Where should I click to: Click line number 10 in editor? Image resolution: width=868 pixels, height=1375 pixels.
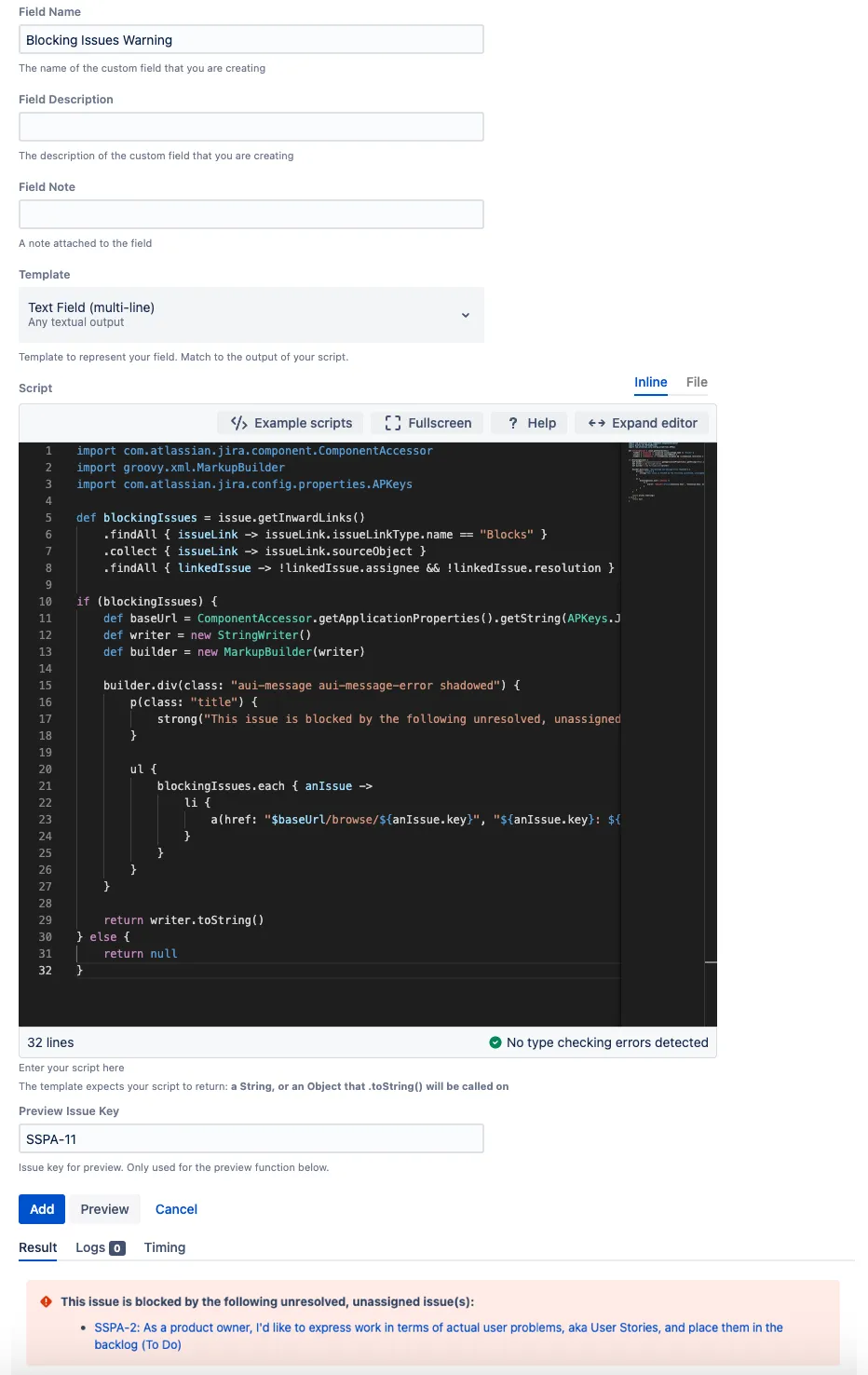(46, 602)
